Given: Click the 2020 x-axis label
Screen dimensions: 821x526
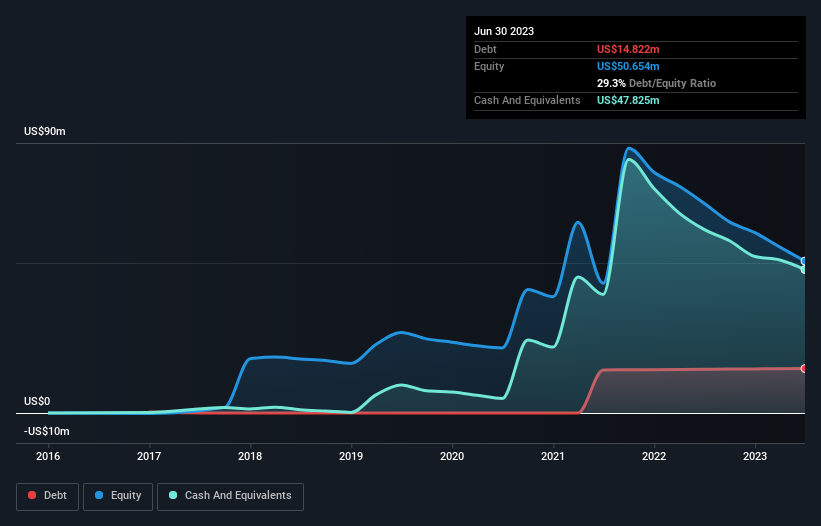Looking at the screenshot, I should tap(452, 456).
